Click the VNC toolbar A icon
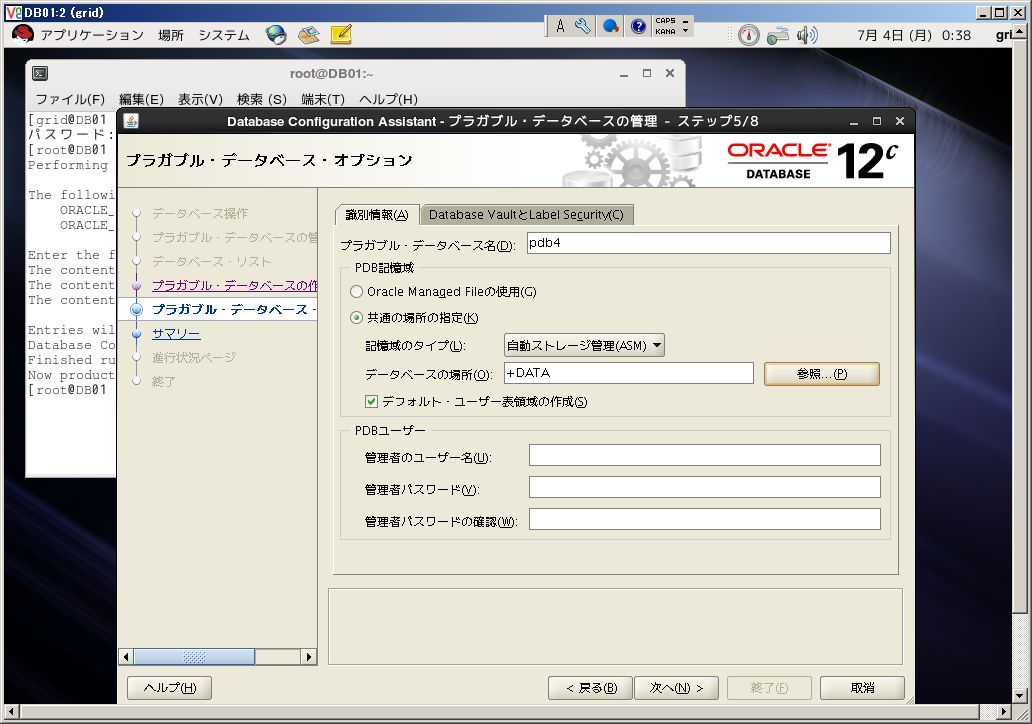Screen dimensions: 1032x724 560,26
